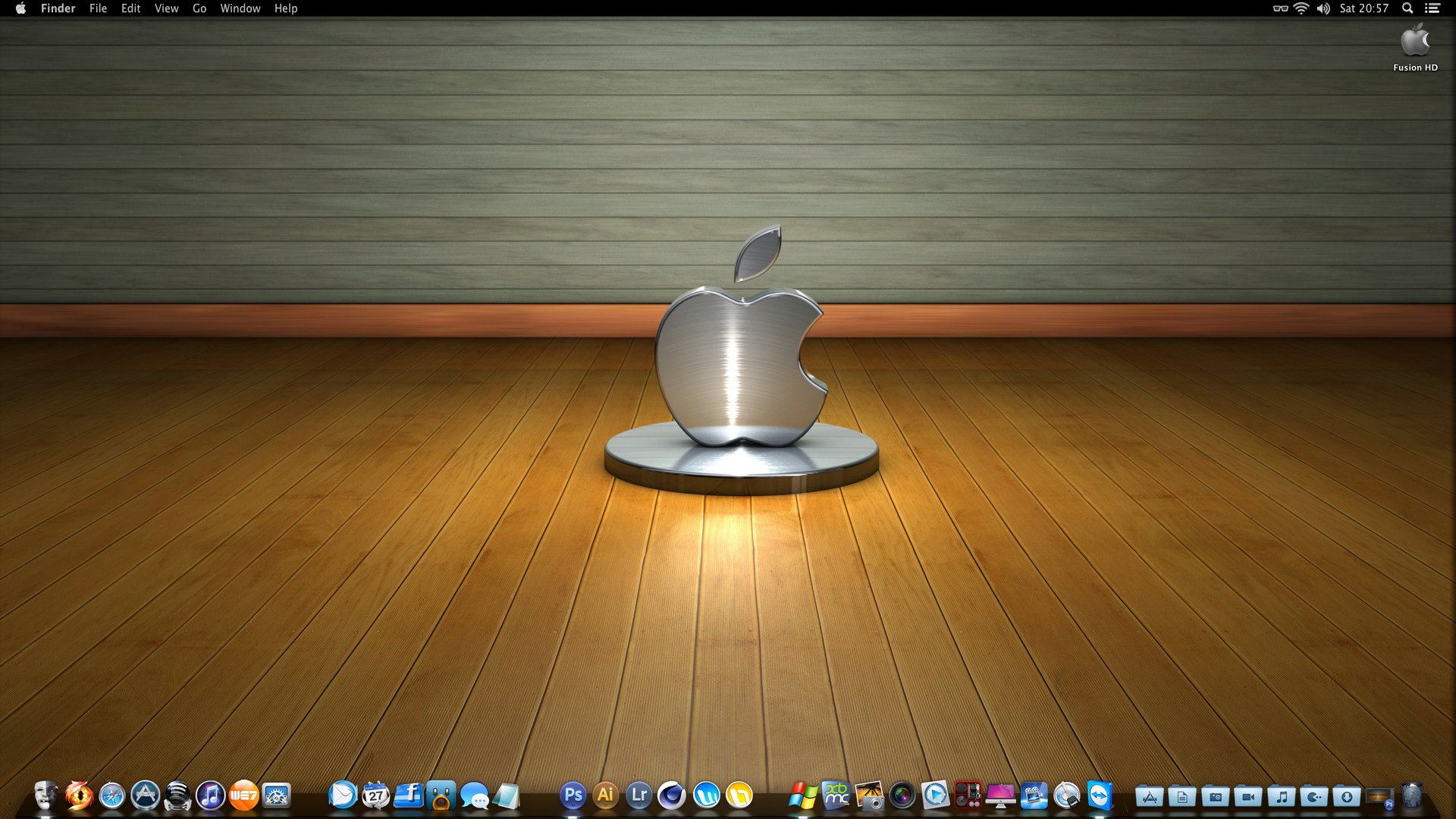The image size is (1456, 819).
Task: Open the volume control in menu bar
Action: pyautogui.click(x=1323, y=8)
